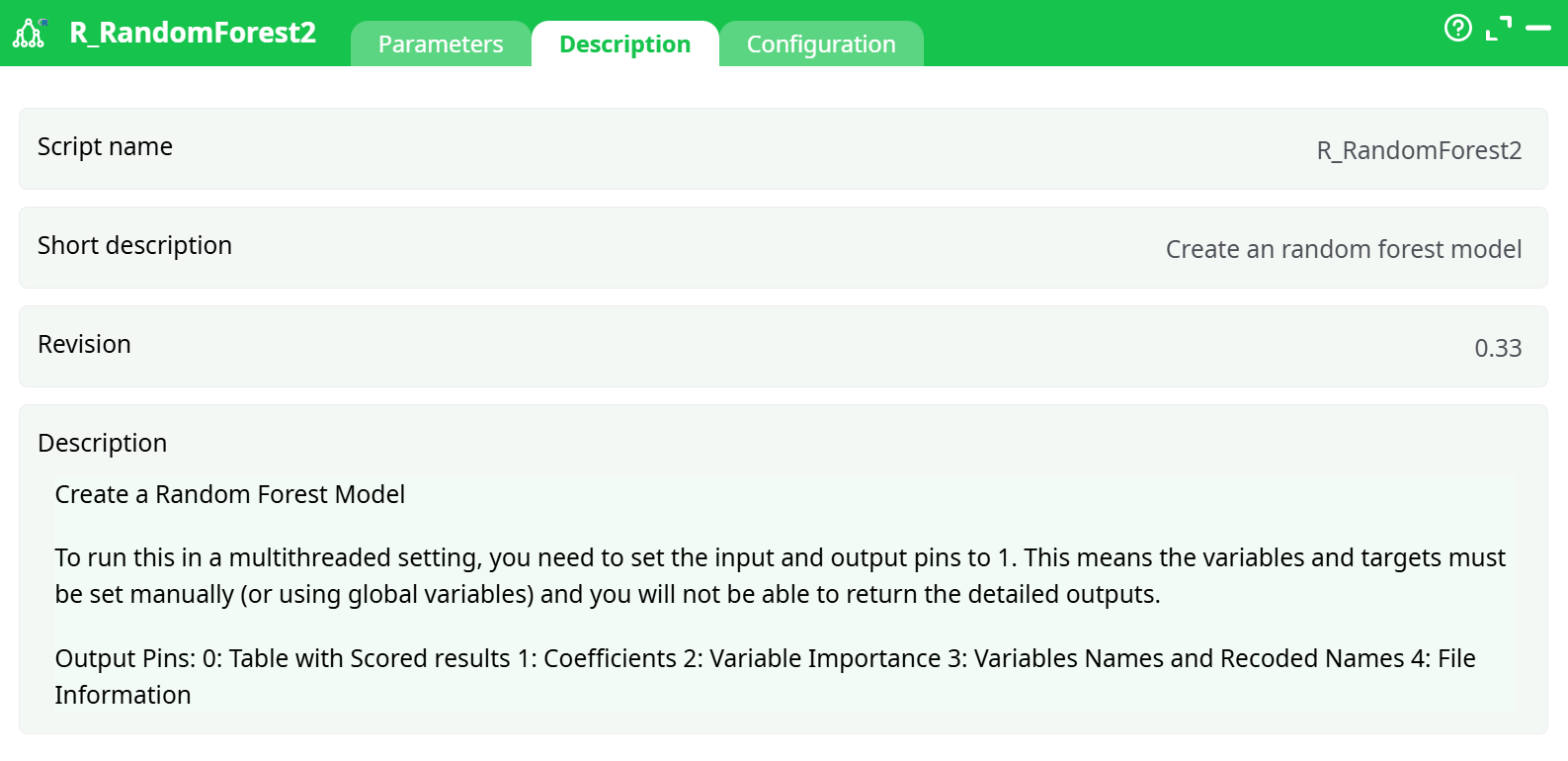Select the active Description tab
The height and width of the screenshot is (761, 1568).
click(625, 43)
